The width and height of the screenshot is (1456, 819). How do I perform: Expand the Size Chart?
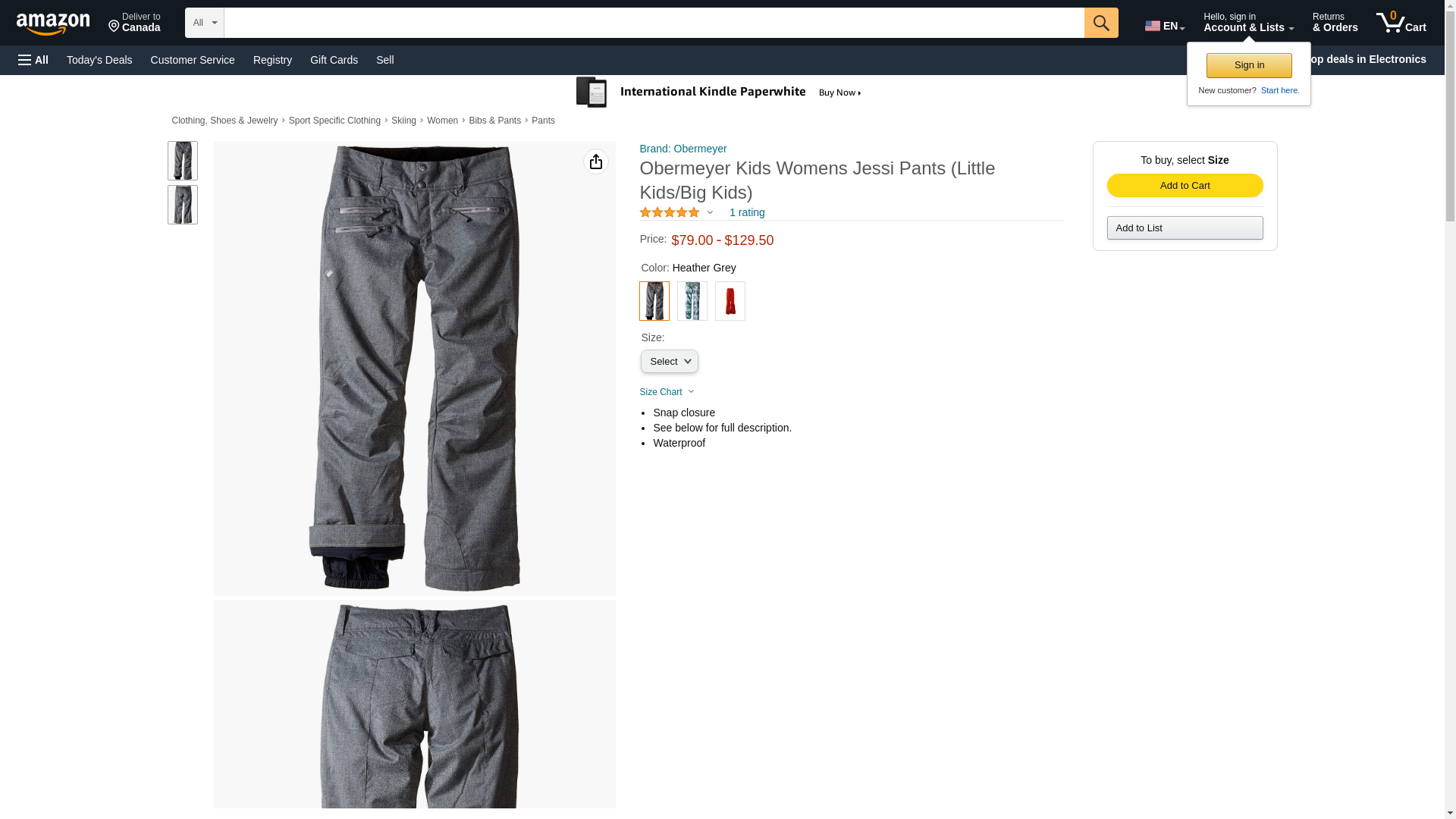click(x=667, y=392)
